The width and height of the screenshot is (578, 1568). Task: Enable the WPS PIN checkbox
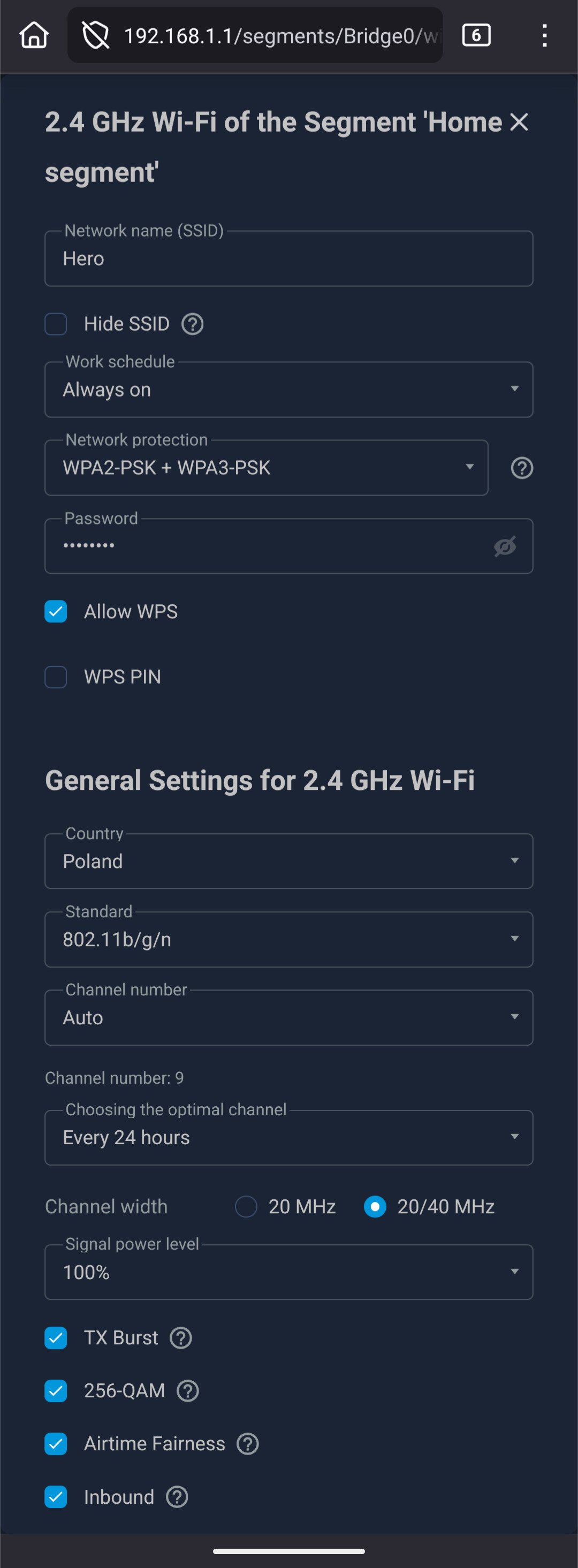coord(56,677)
